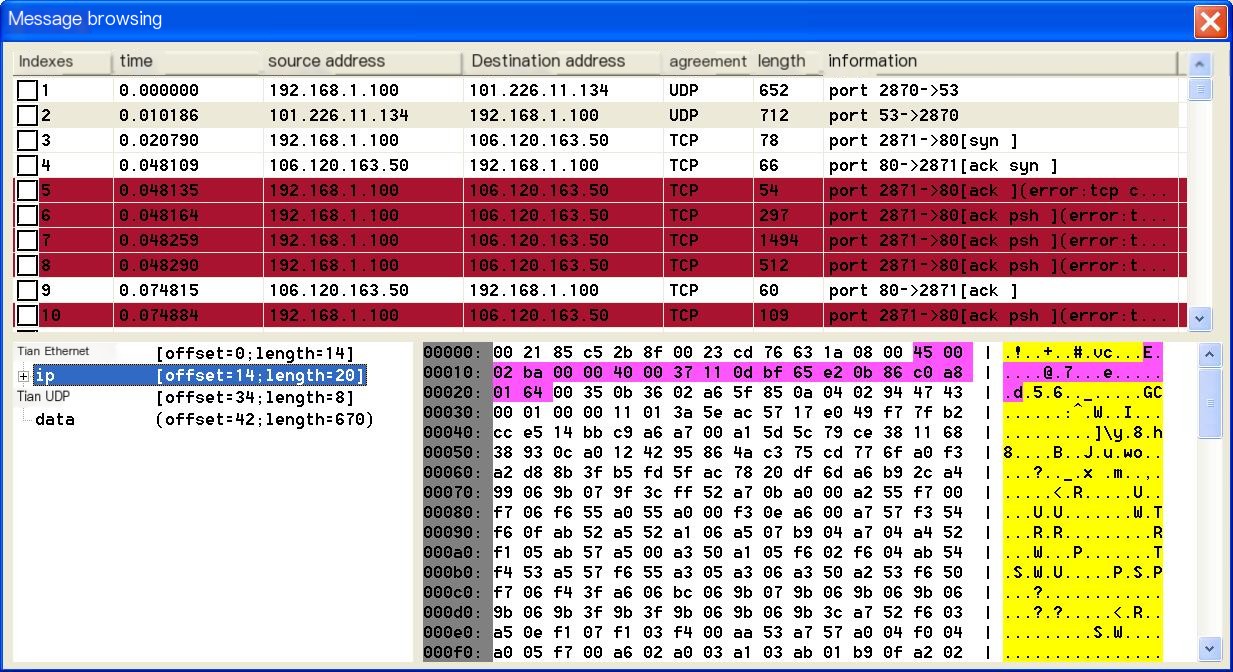Click length value 1494
The width and height of the screenshot is (1233, 672).
coord(779,241)
